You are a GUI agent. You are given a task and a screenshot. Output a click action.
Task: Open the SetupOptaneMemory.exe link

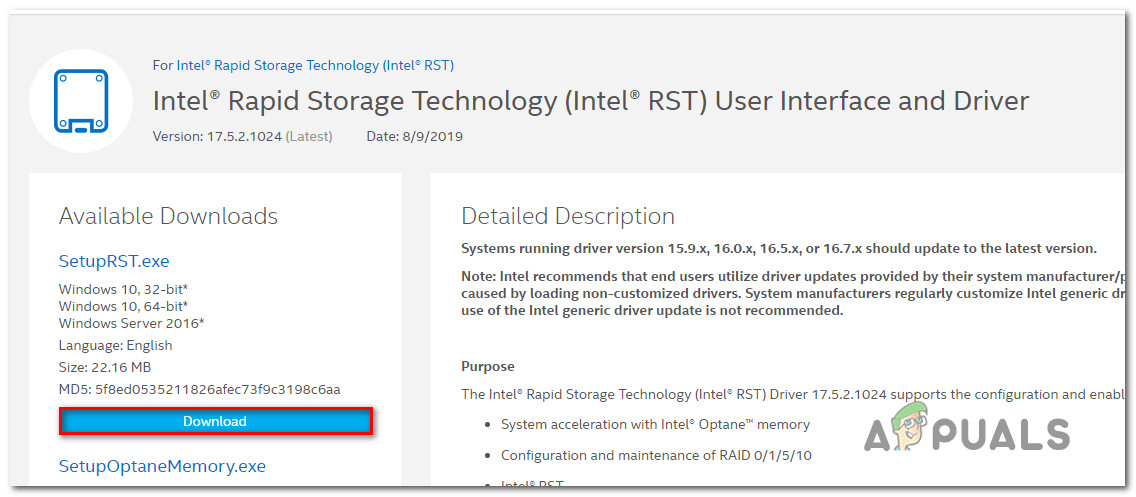162,466
